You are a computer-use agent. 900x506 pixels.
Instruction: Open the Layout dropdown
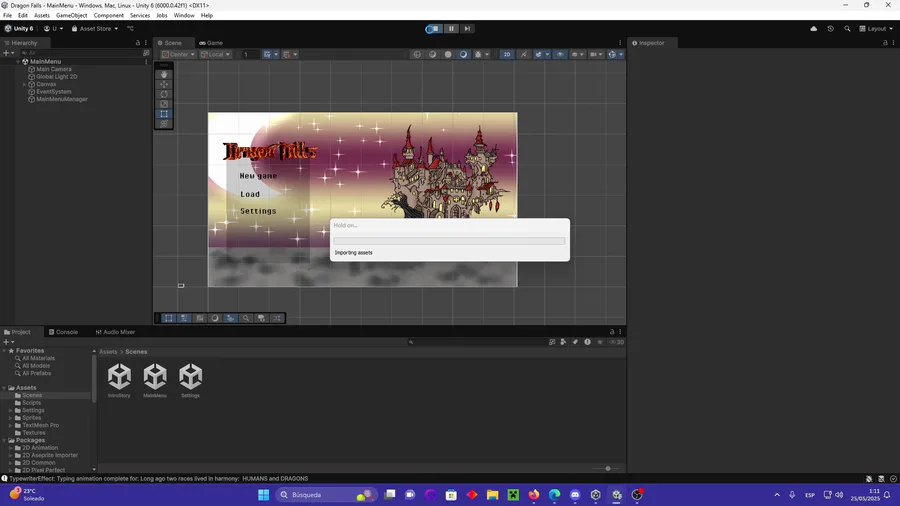(x=876, y=29)
